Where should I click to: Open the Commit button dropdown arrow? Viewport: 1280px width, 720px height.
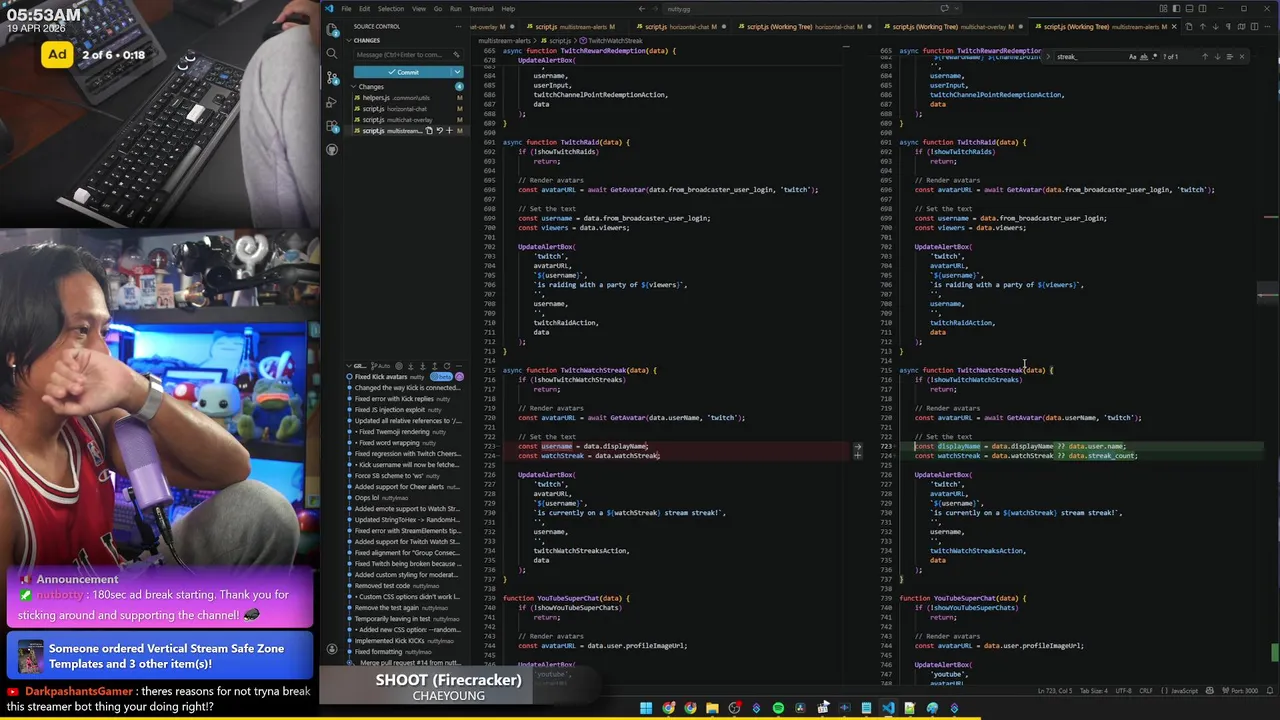457,72
